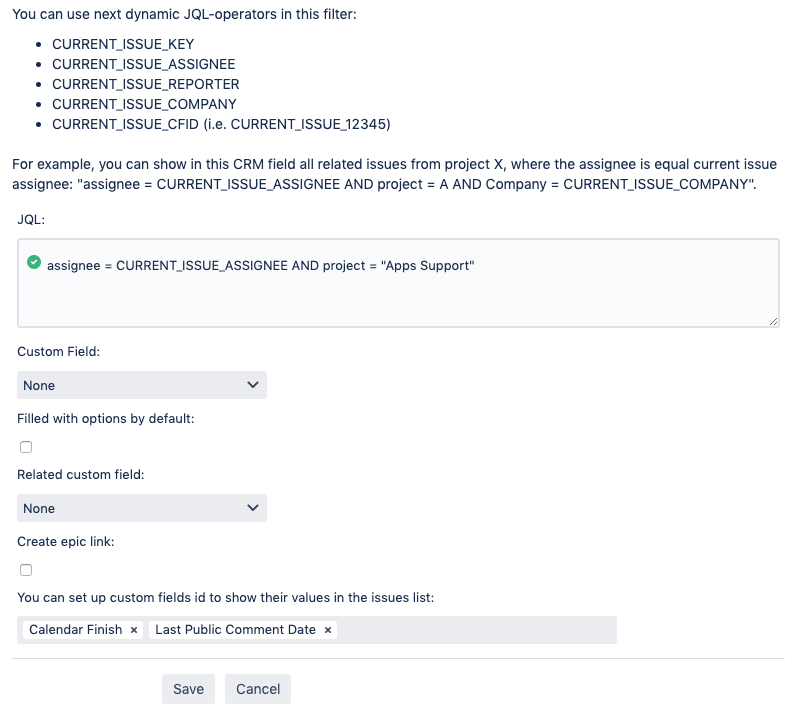This screenshot has height=717, width=790.
Task: Focus the JQL query text area
Action: [400, 295]
